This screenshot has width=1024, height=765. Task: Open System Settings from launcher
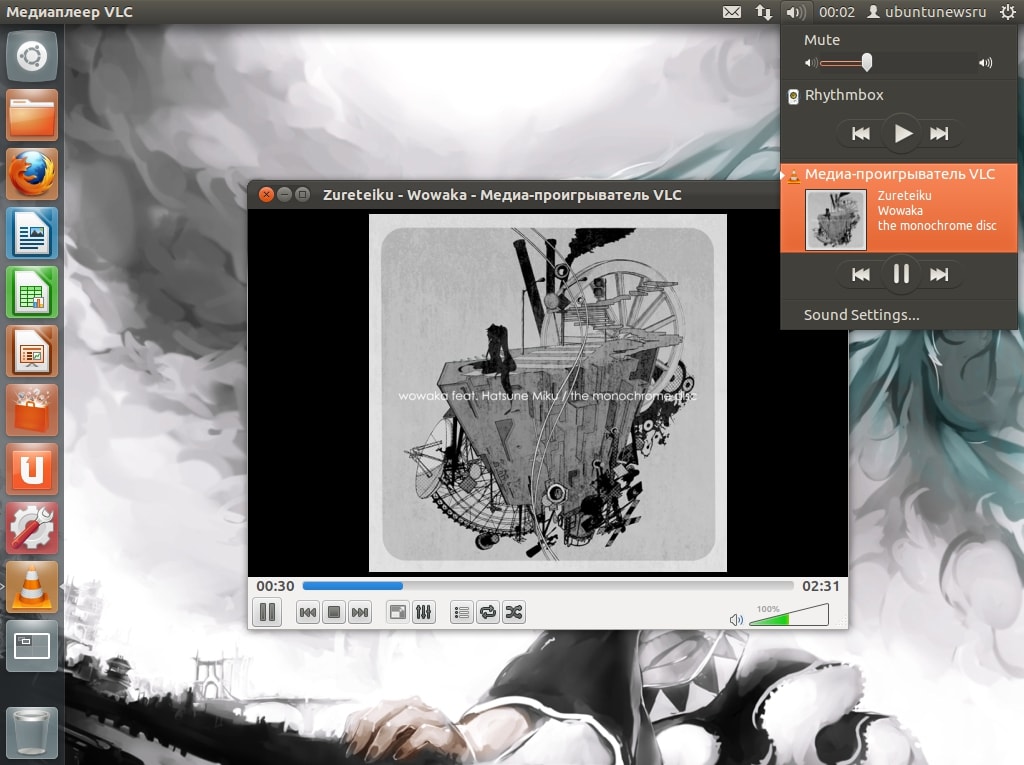point(32,528)
